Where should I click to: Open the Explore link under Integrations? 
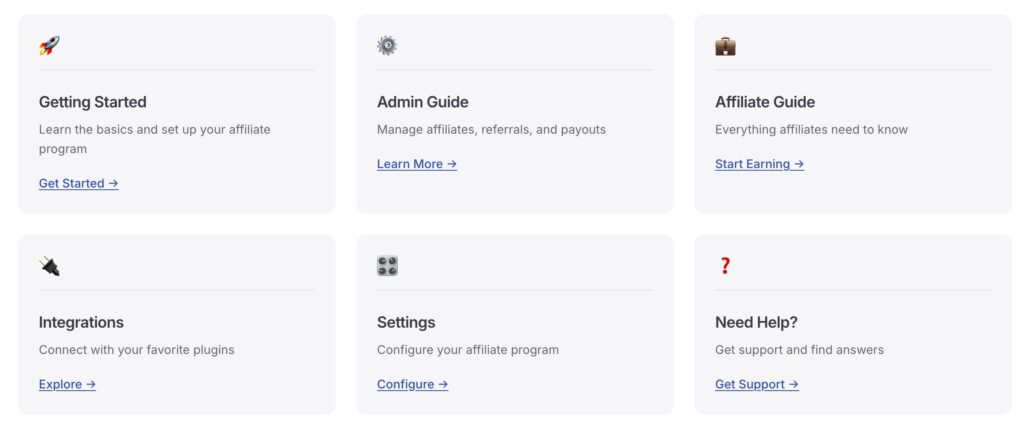pyautogui.click(x=67, y=385)
